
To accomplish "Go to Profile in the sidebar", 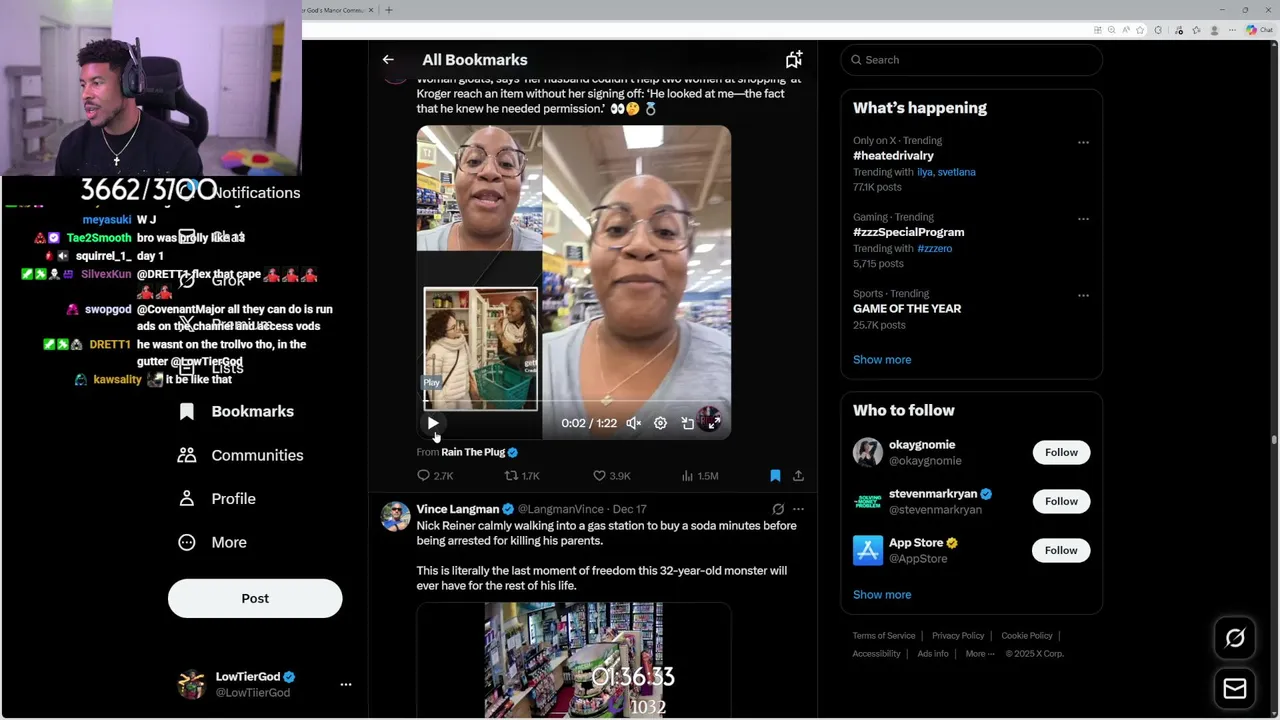I will (x=217, y=498).
